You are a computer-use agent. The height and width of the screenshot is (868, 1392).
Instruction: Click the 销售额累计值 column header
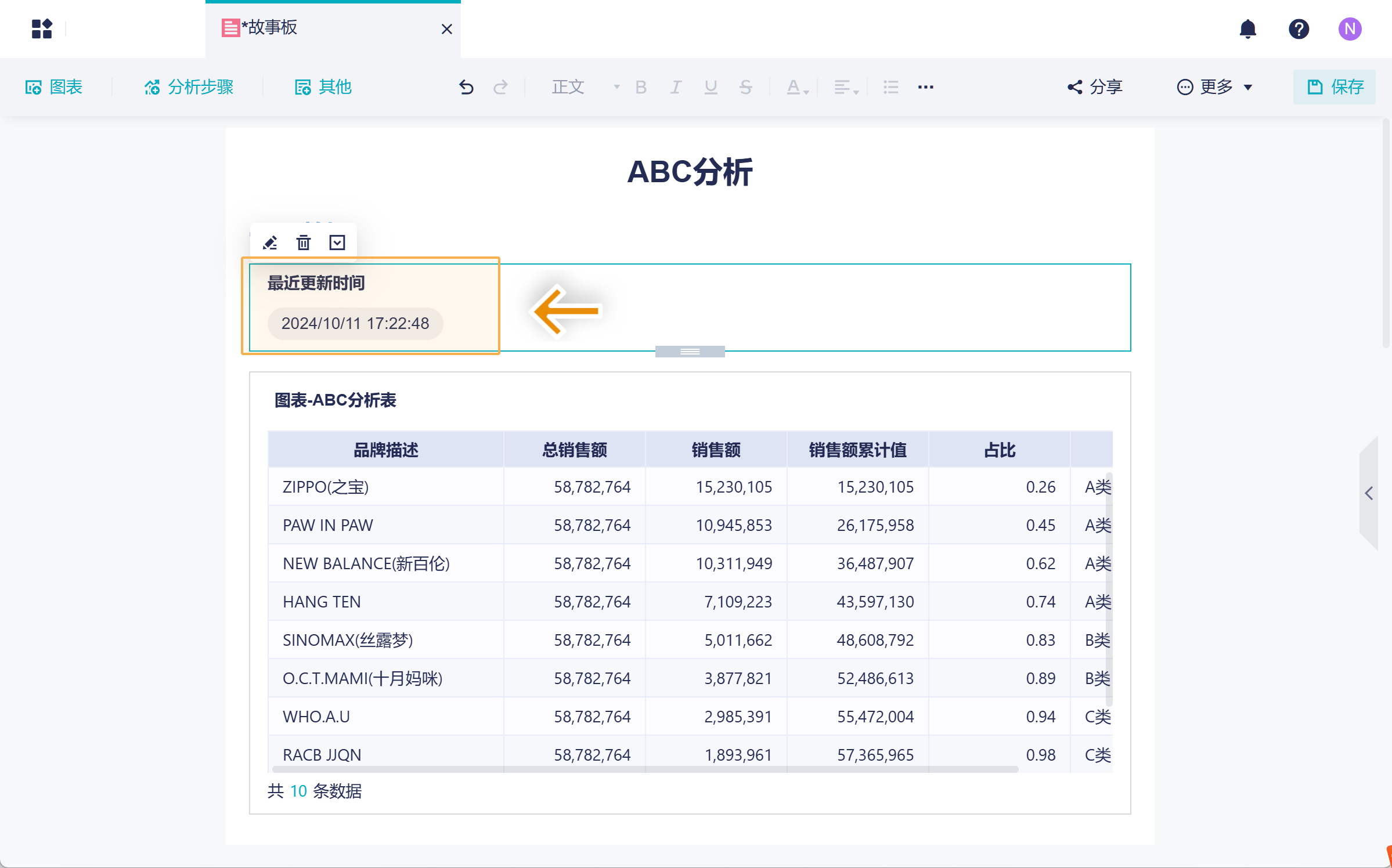pos(858,450)
